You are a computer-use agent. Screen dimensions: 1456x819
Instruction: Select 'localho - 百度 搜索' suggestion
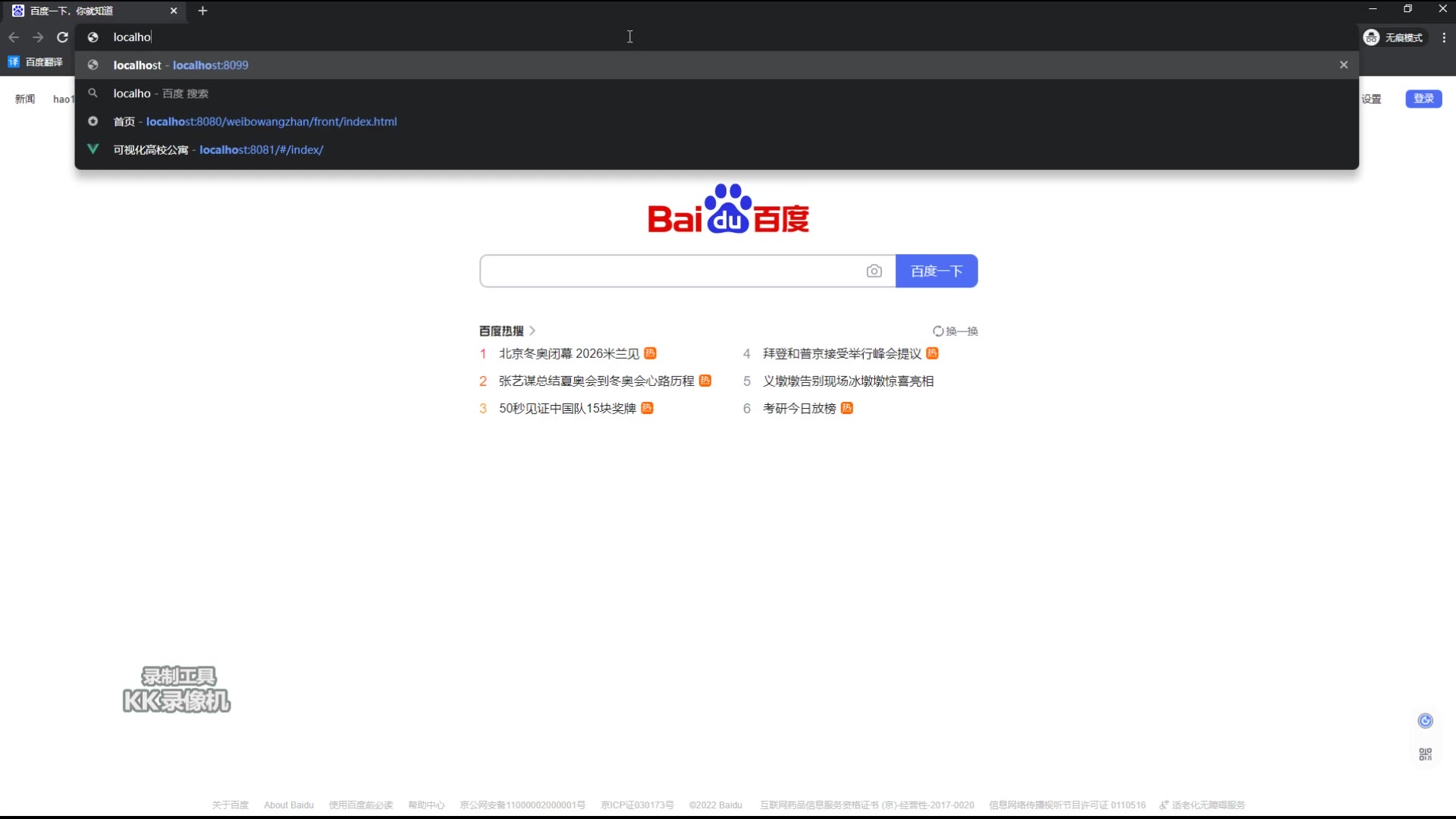[x=717, y=93]
